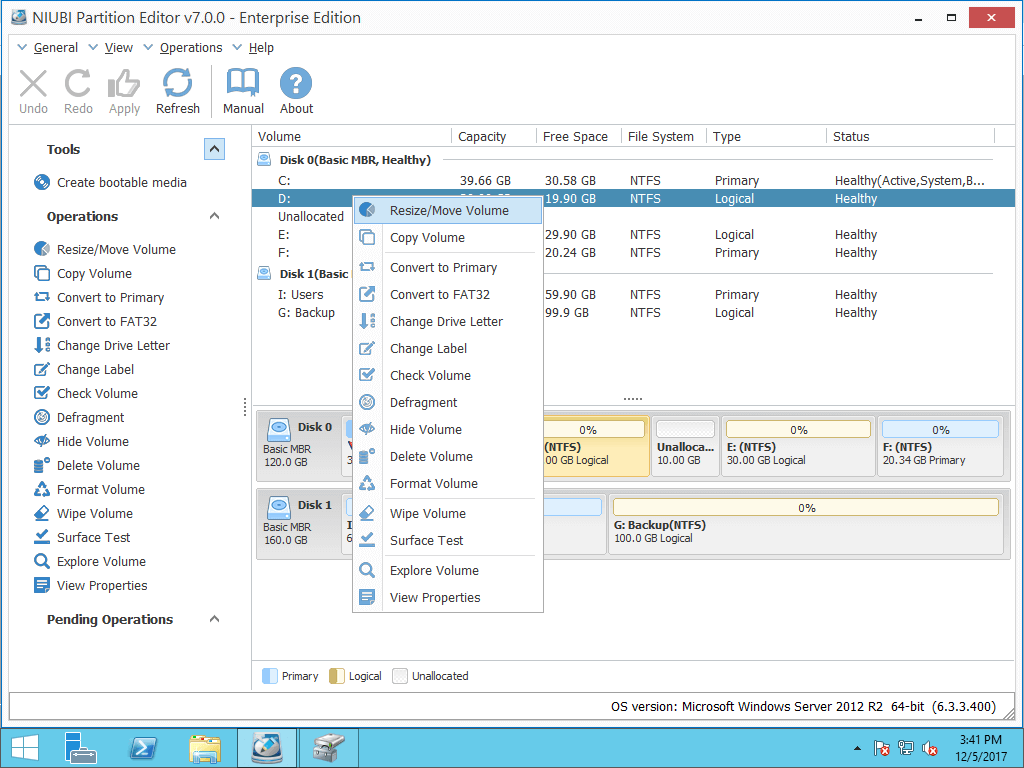This screenshot has height=768, width=1024.
Task: Click sidebar Hide Volume eye icon
Action: coord(42,441)
